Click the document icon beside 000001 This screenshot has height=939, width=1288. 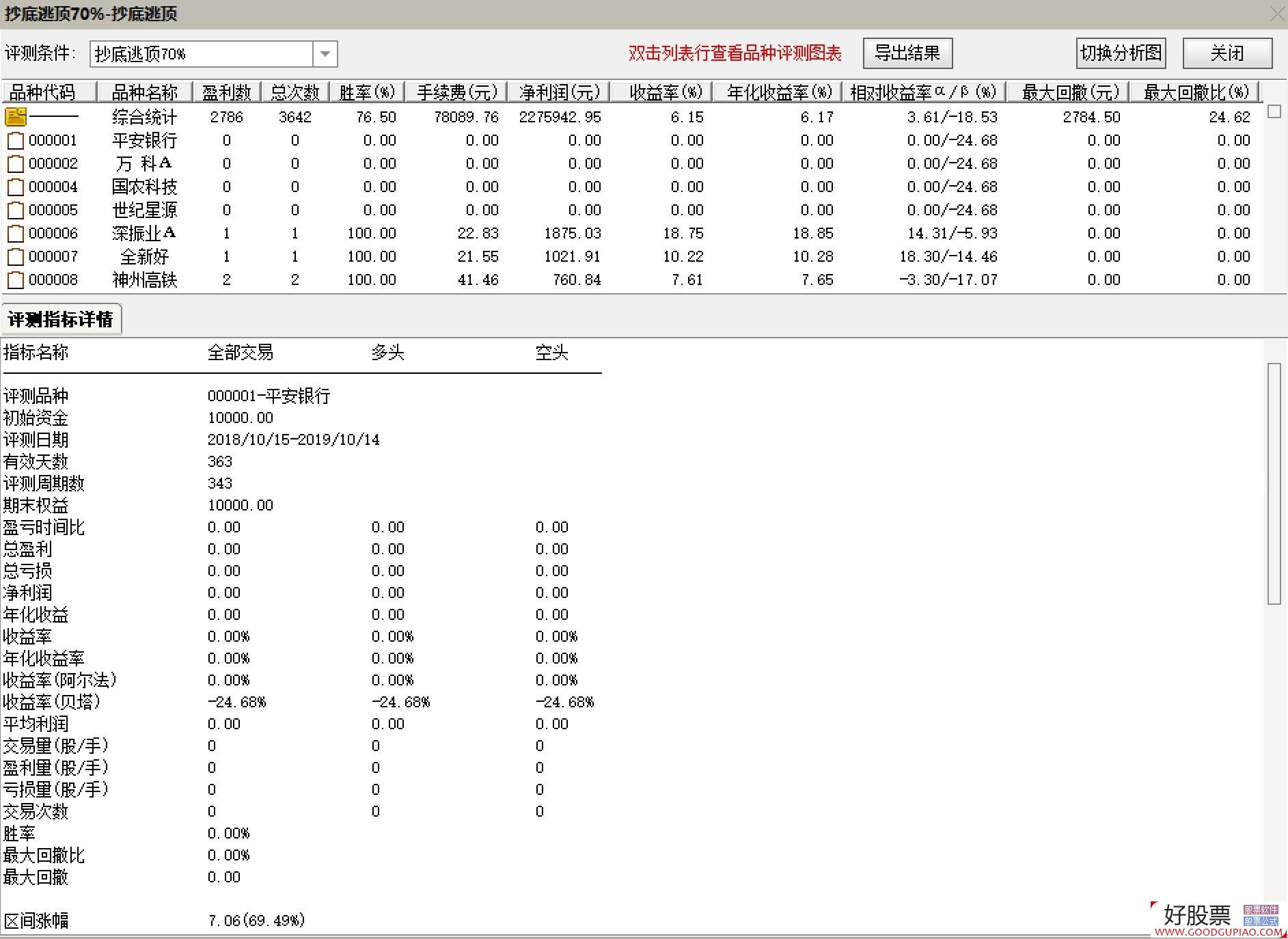(x=16, y=141)
